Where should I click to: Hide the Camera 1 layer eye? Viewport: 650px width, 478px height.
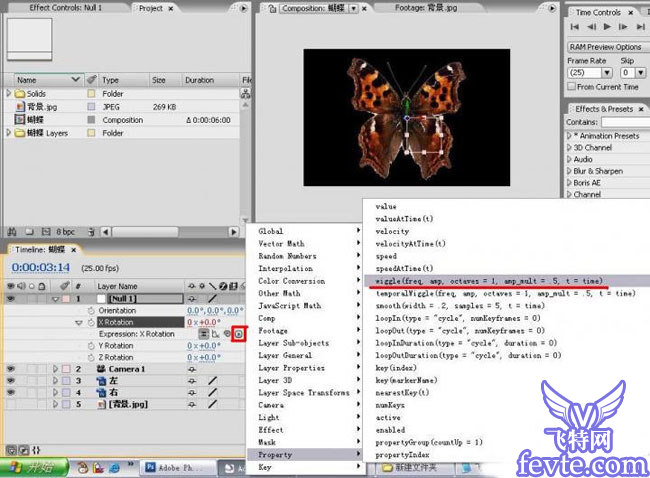(x=11, y=369)
